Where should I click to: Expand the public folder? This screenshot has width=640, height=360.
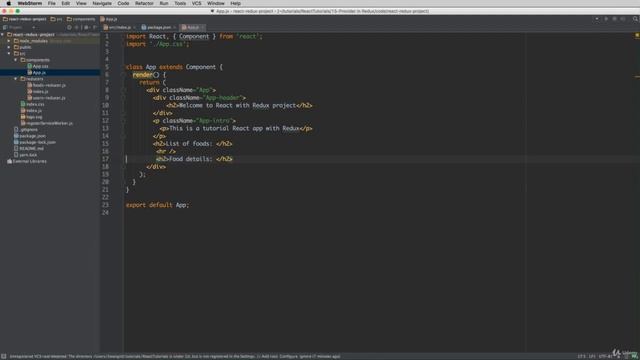pyautogui.click(x=9, y=47)
